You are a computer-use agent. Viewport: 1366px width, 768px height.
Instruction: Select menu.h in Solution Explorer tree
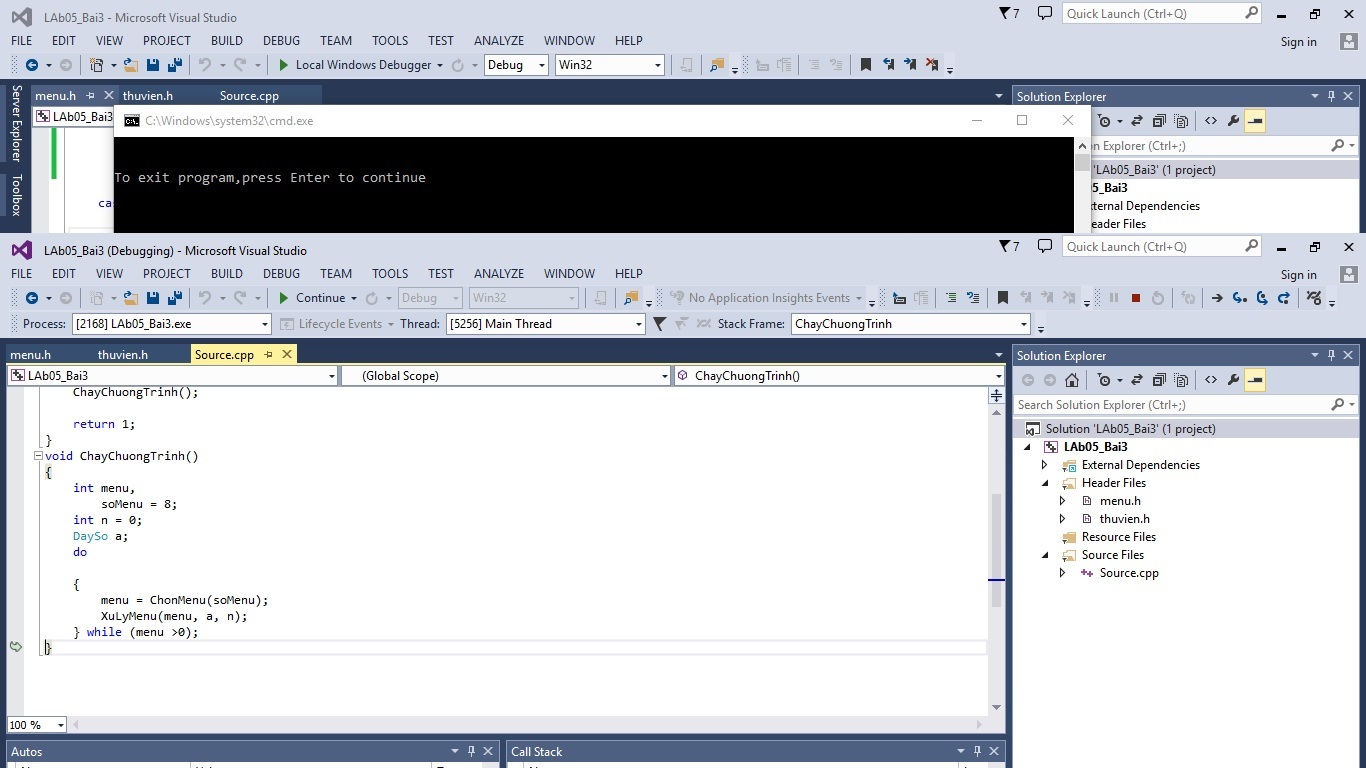pyautogui.click(x=1119, y=501)
